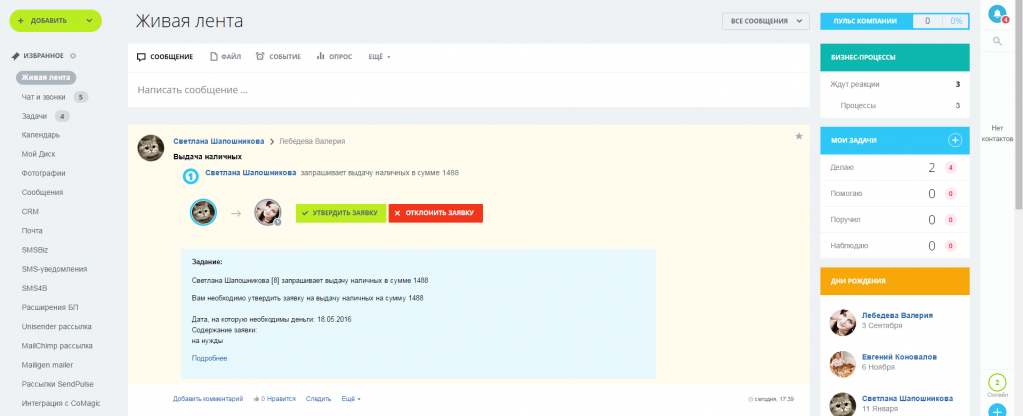Screen dimensions: 1023x416
Task: Open Сообщения in the sidebar
Action: coord(42,192)
